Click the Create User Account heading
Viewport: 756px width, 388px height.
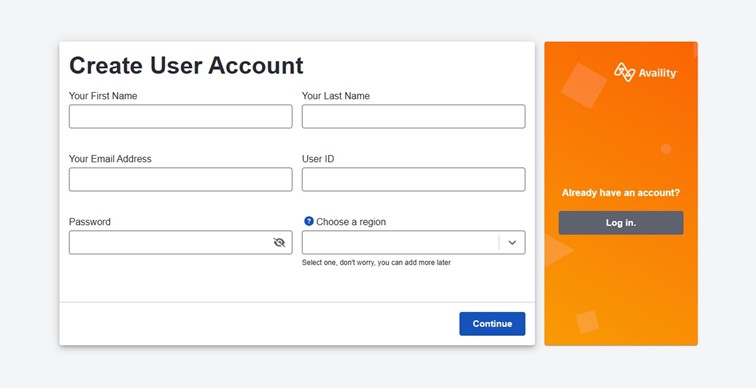coord(186,66)
